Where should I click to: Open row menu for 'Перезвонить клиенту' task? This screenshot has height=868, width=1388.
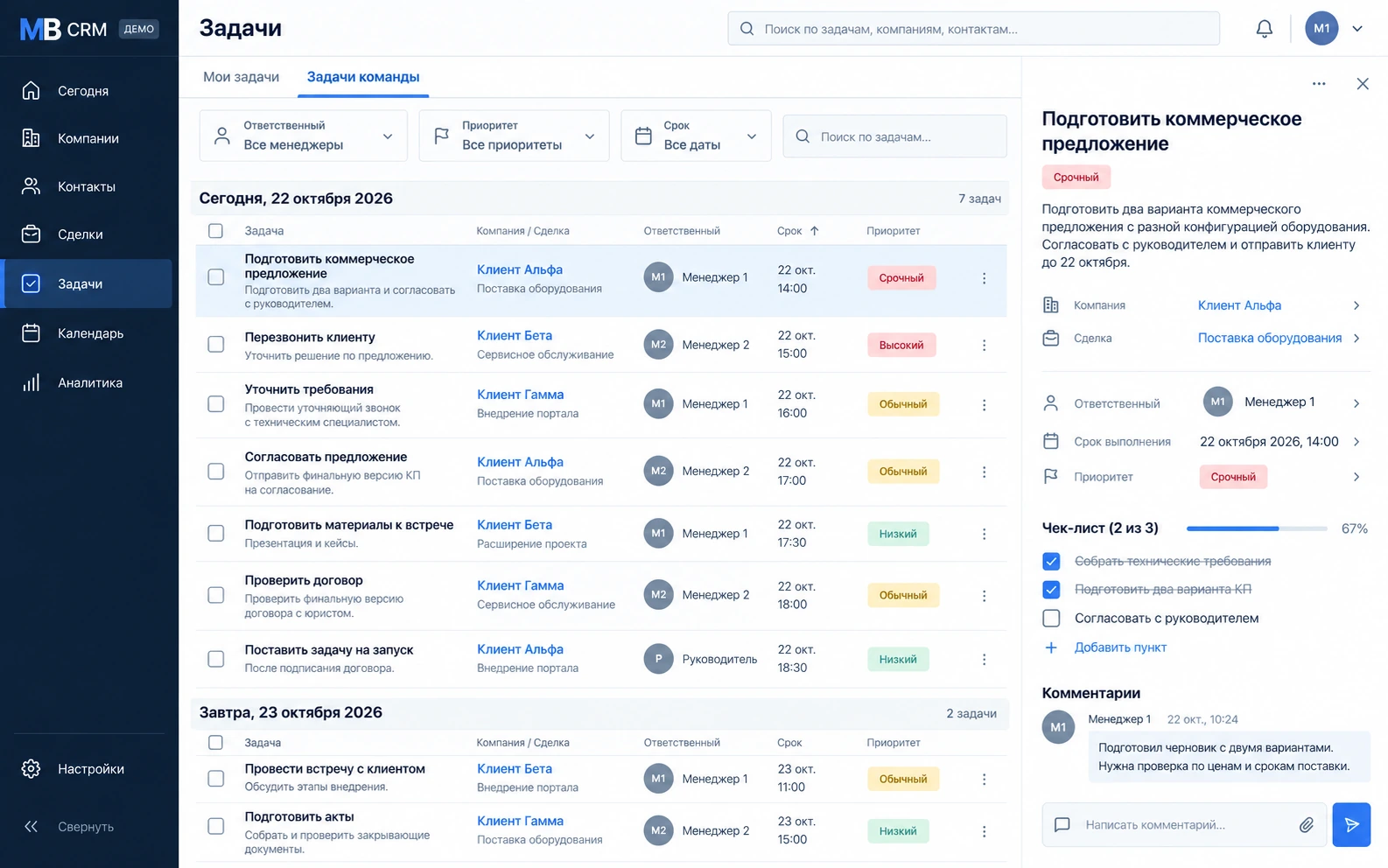(x=984, y=345)
